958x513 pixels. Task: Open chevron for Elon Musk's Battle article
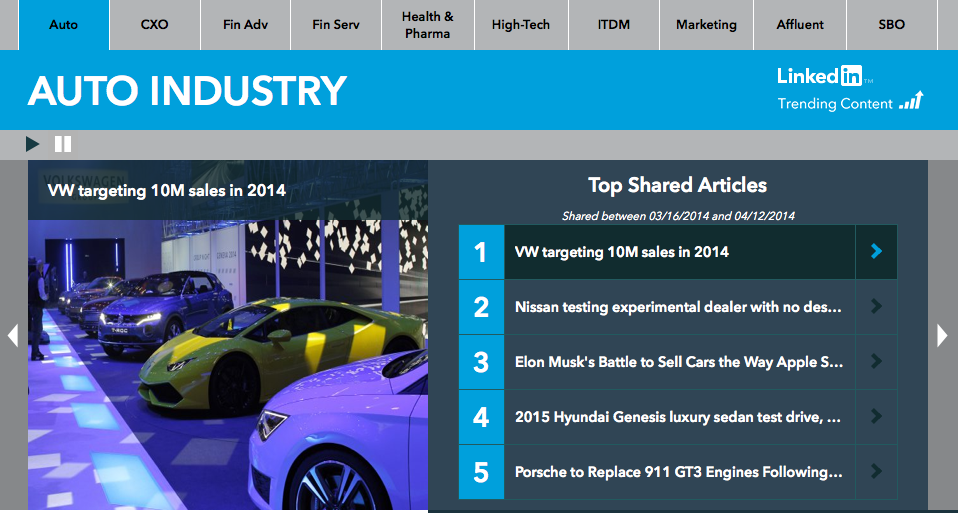[x=876, y=362]
